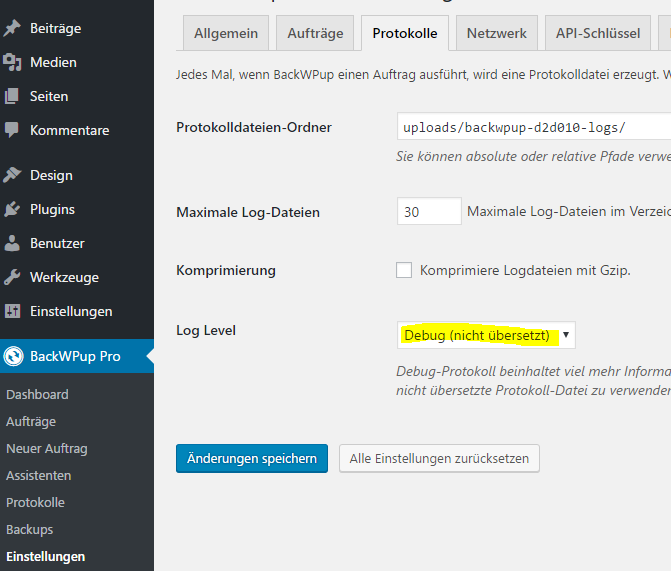This screenshot has width=671, height=571.
Task: Click the Protokolldateien-Ordner label
Action: coord(254,127)
